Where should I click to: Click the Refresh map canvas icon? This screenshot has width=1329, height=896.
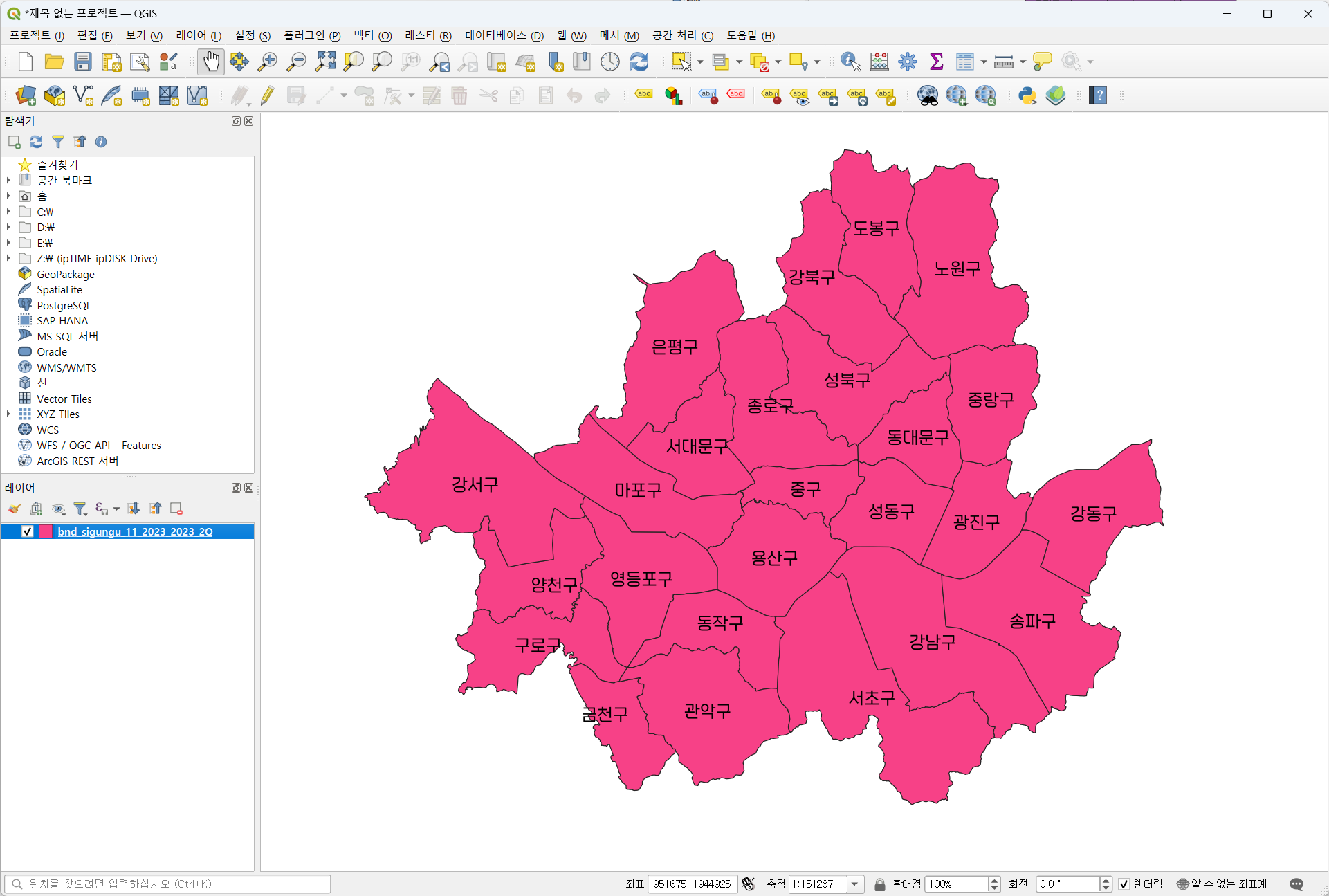pos(639,62)
